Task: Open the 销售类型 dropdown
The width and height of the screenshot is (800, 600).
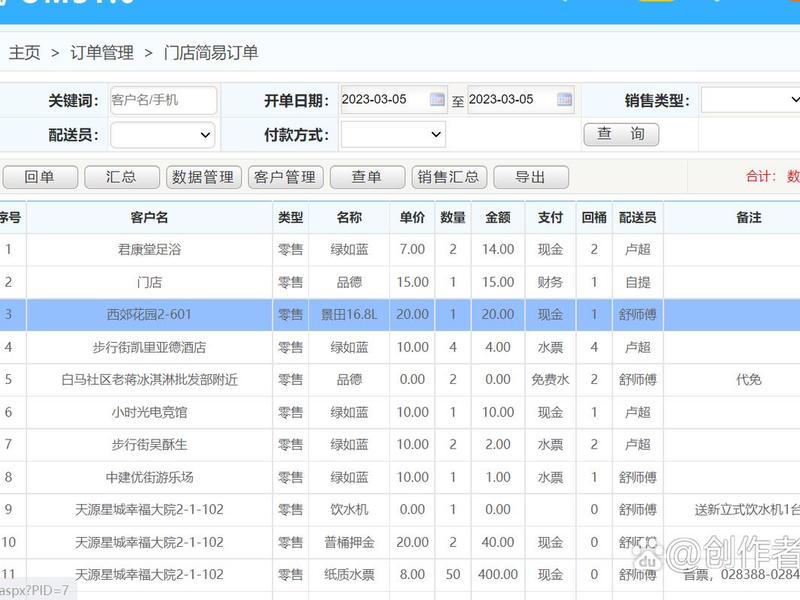Action: tap(750, 100)
